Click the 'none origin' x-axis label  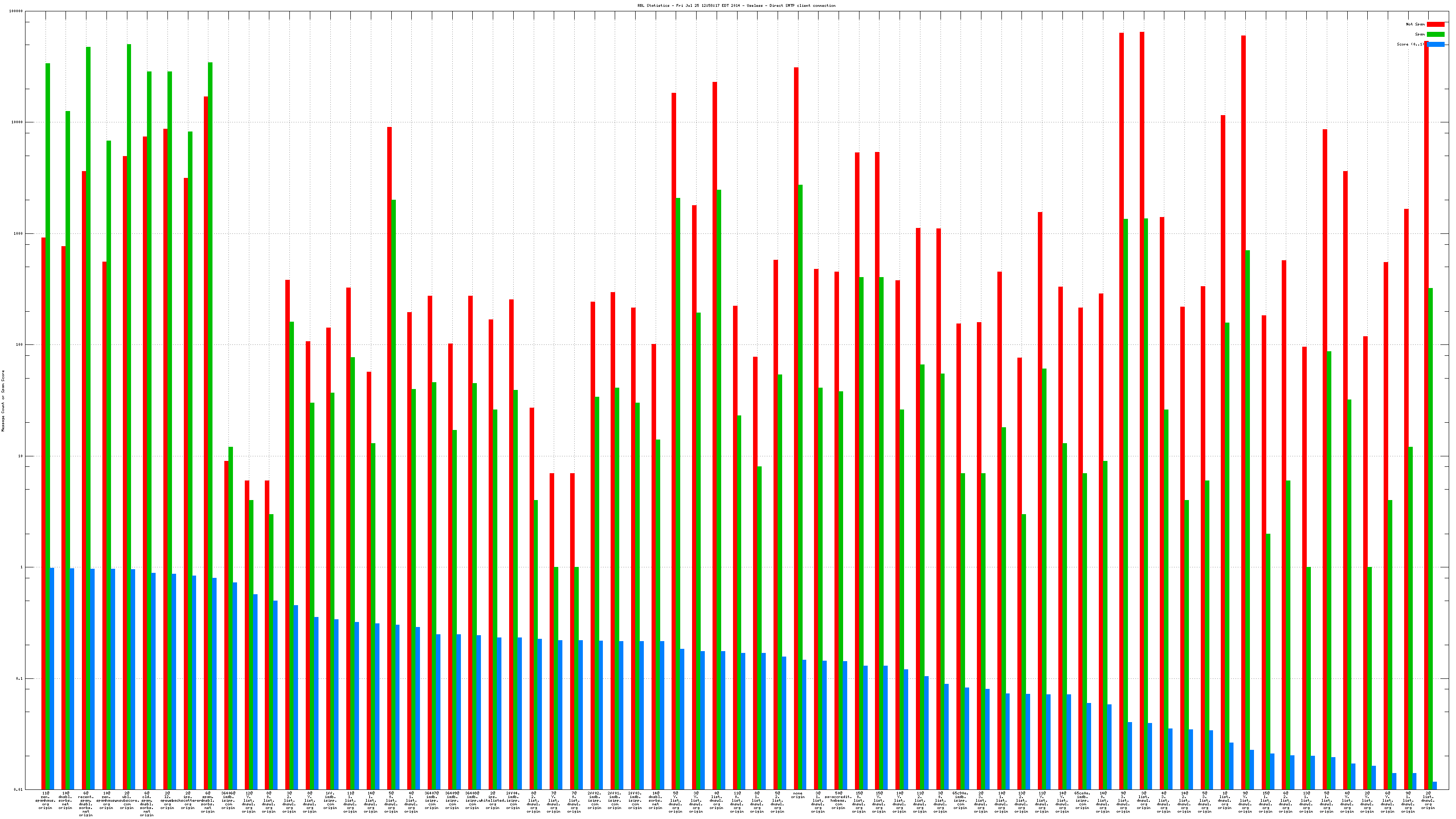[x=798, y=795]
